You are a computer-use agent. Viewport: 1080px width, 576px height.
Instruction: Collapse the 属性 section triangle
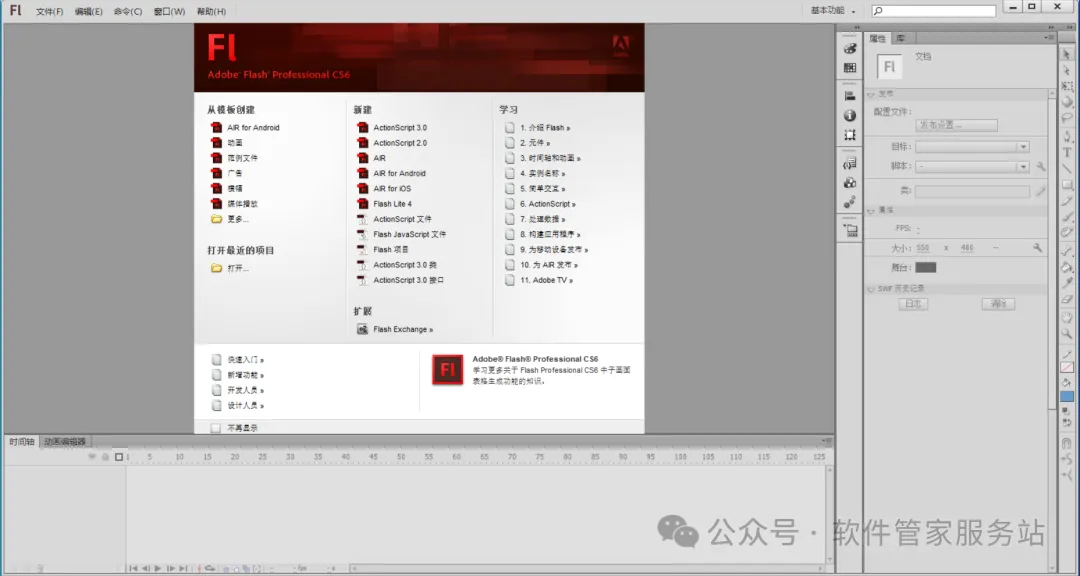tap(871, 210)
